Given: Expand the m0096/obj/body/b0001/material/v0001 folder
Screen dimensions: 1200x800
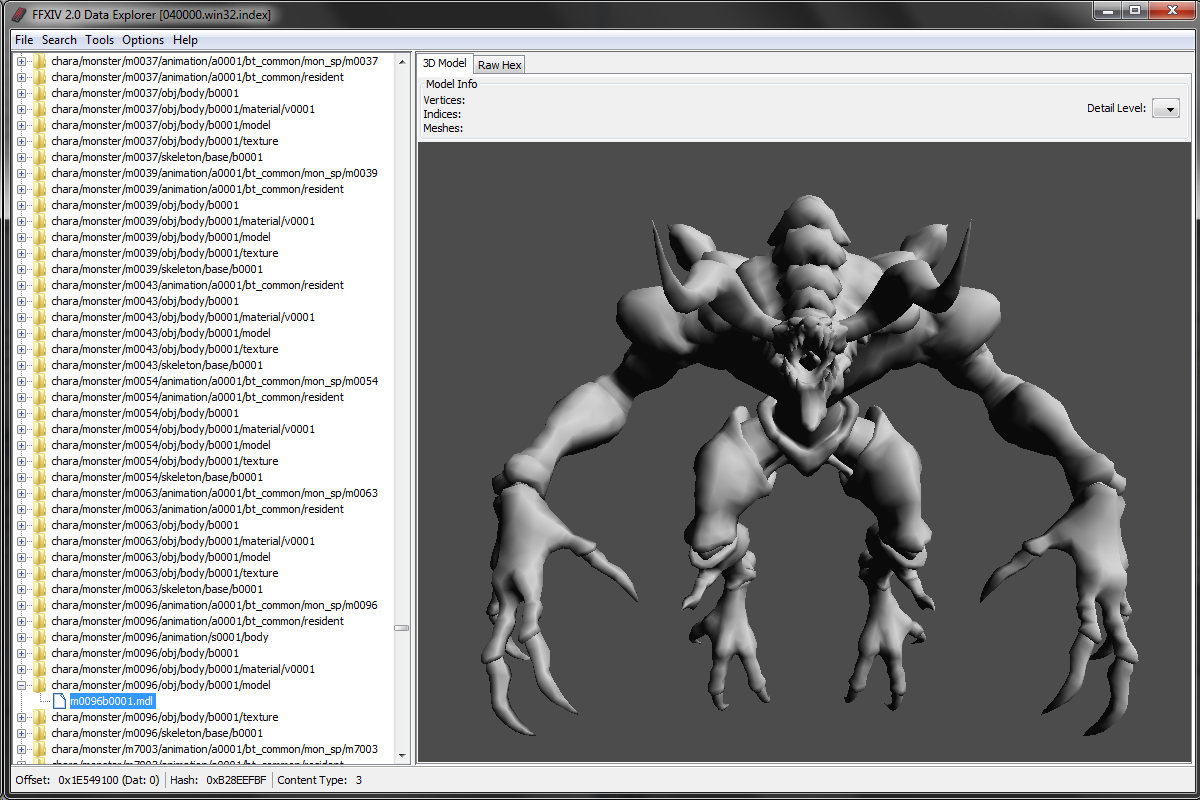Looking at the screenshot, I should pos(22,669).
